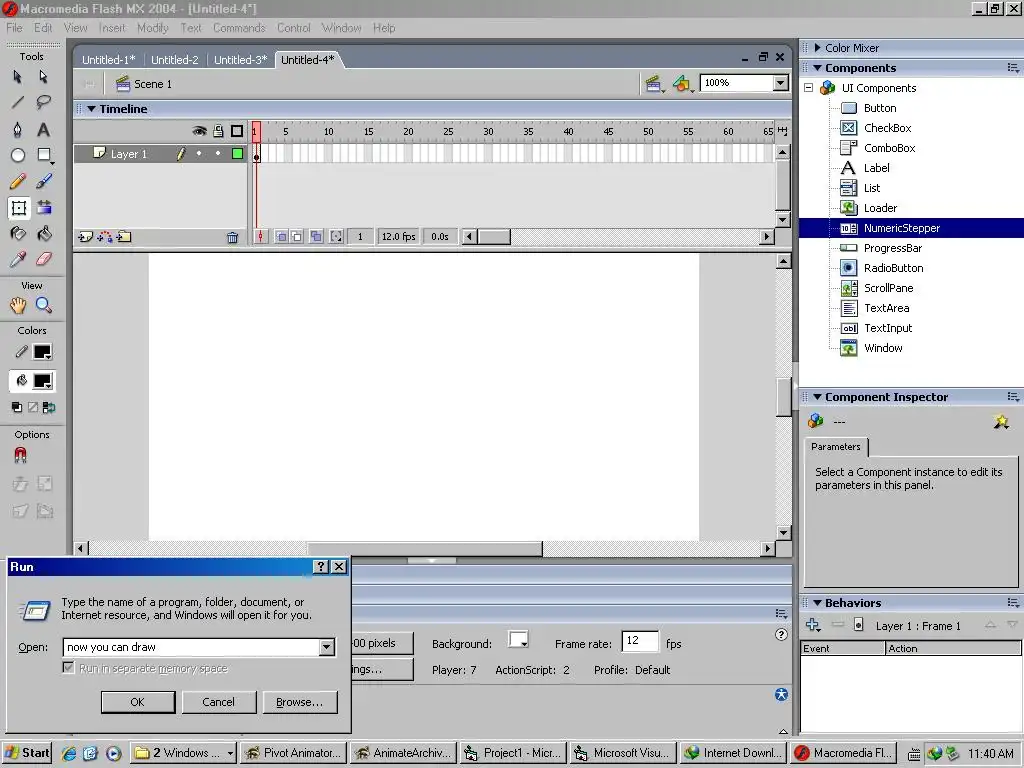Select the Rectangle tool
This screenshot has width=1024, height=768.
pyautogui.click(x=44, y=155)
